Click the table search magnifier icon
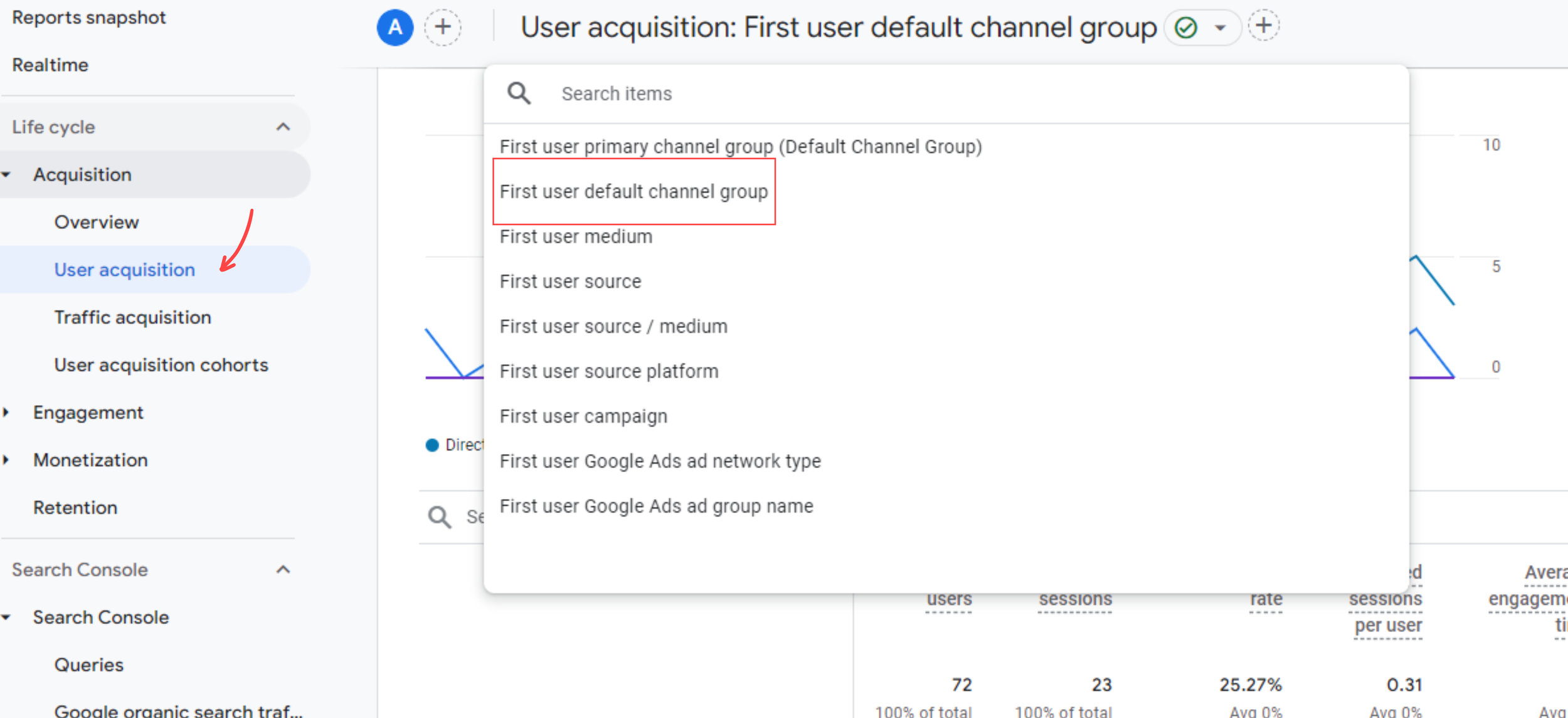The height and width of the screenshot is (718, 1568). (x=440, y=517)
